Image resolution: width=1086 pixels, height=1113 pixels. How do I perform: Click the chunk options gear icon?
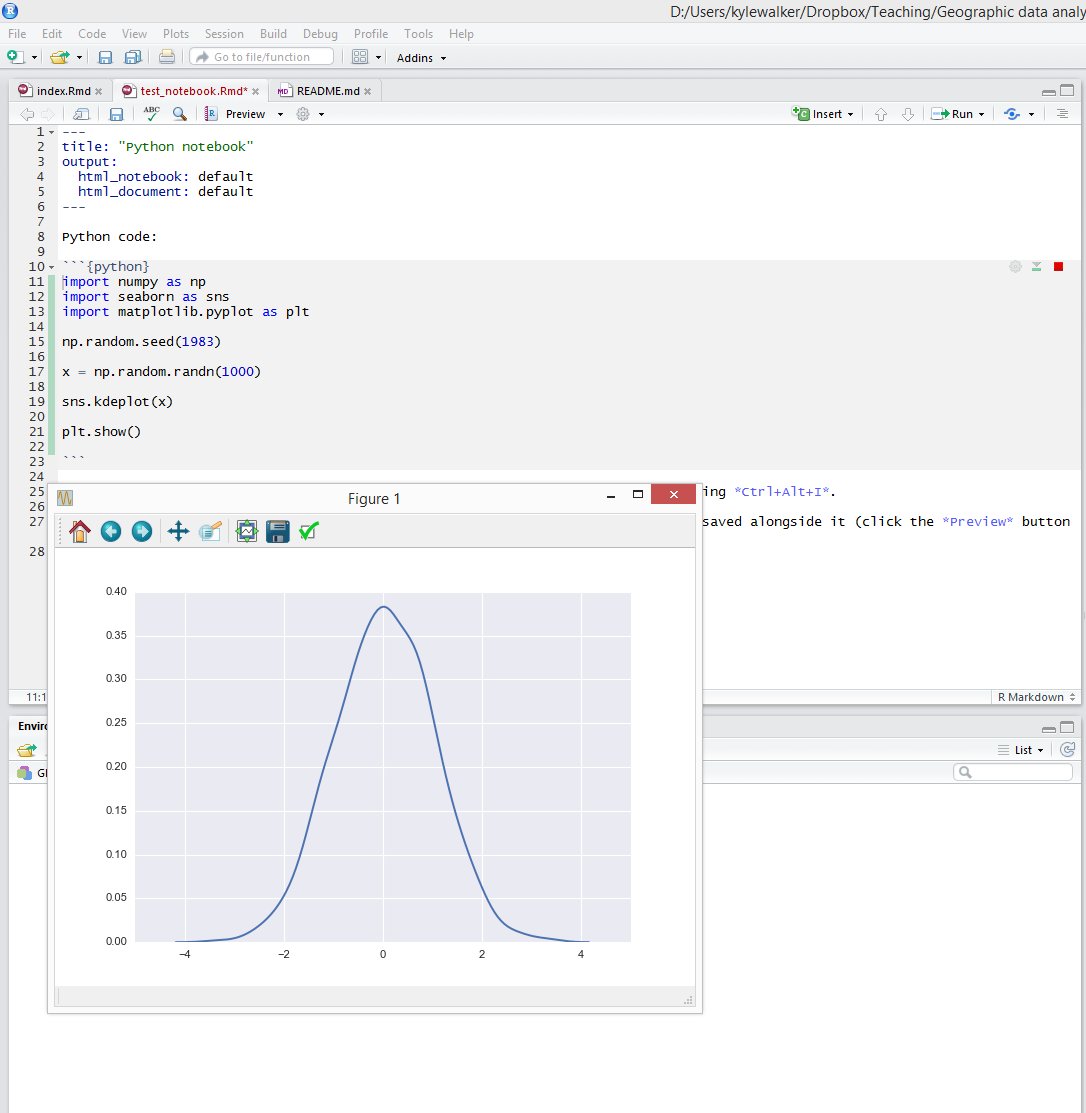pyautogui.click(x=1016, y=266)
